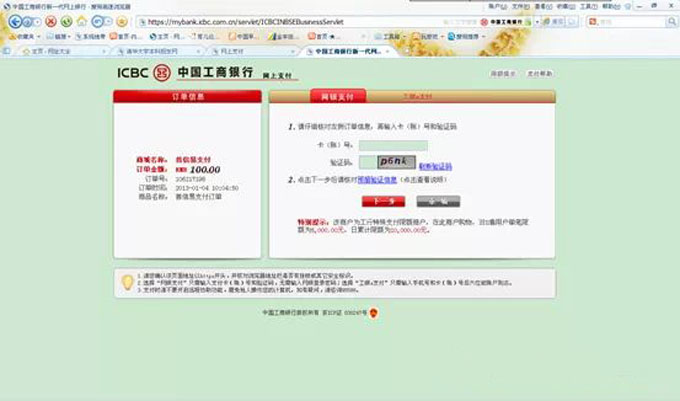The image size is (680, 401).
Task: Click the gray button beside 下一步
Action: tap(438, 201)
